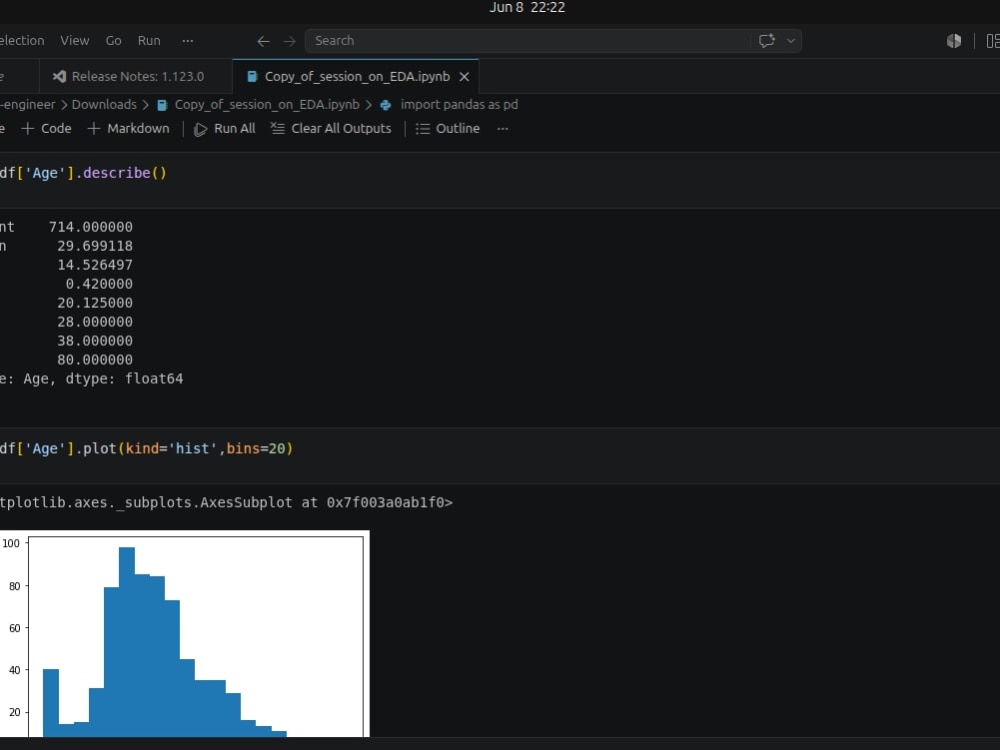Screen dimensions: 1000x750
Task: Add a new Code cell
Action: (47, 129)
